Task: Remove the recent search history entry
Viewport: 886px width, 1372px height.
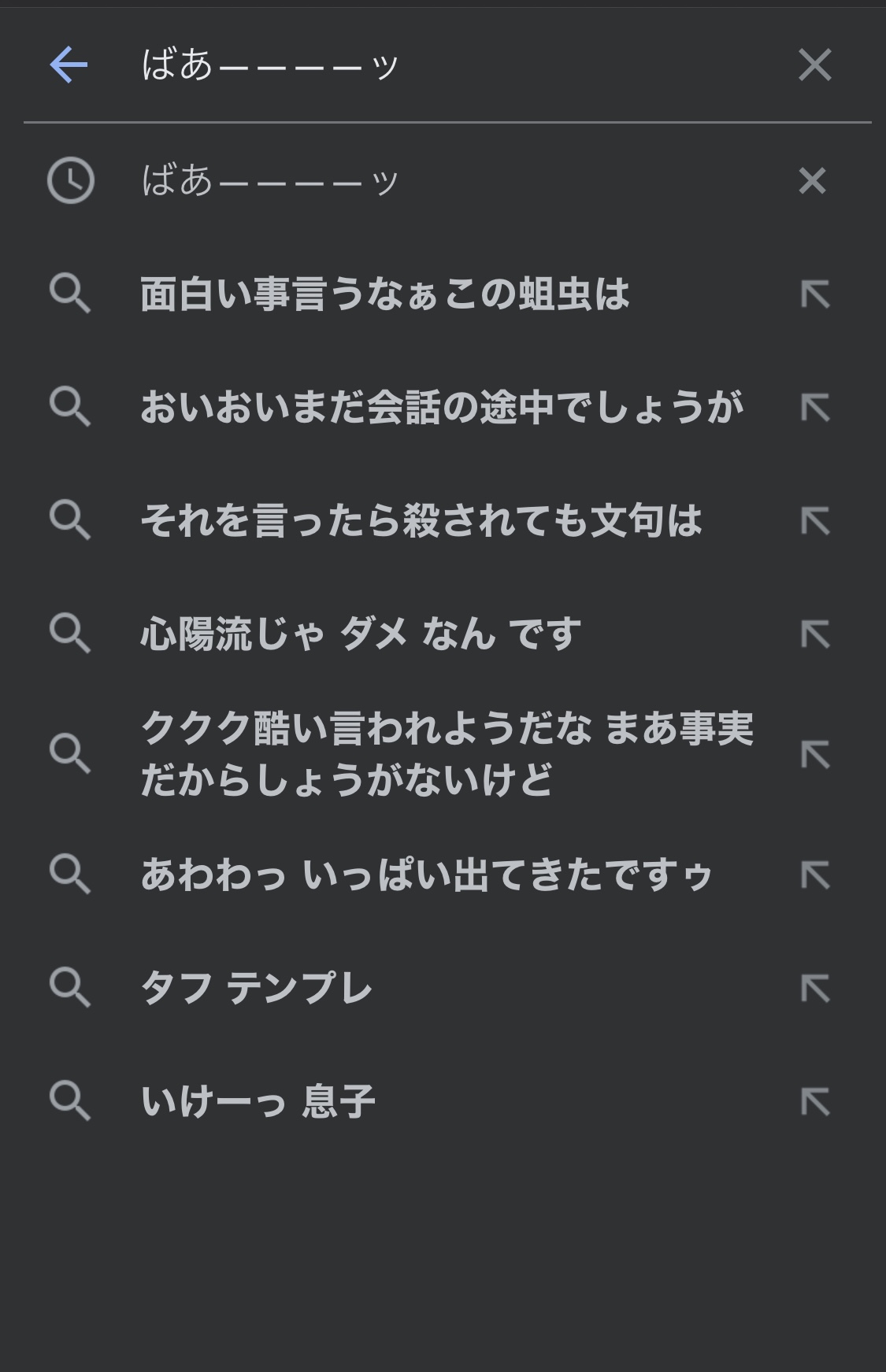Action: pyautogui.click(x=812, y=181)
